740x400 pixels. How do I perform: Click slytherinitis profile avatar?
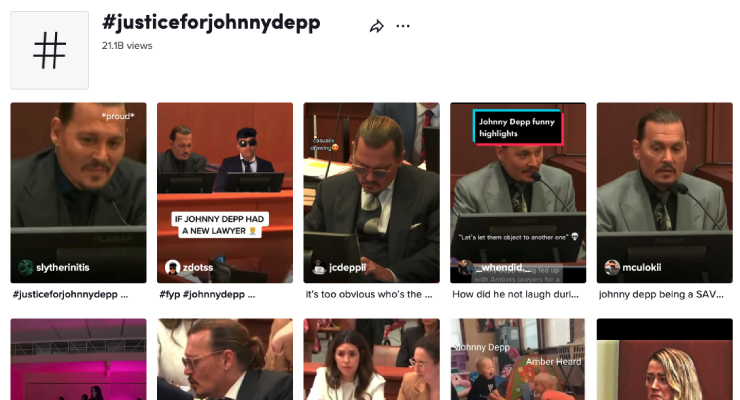(25, 267)
